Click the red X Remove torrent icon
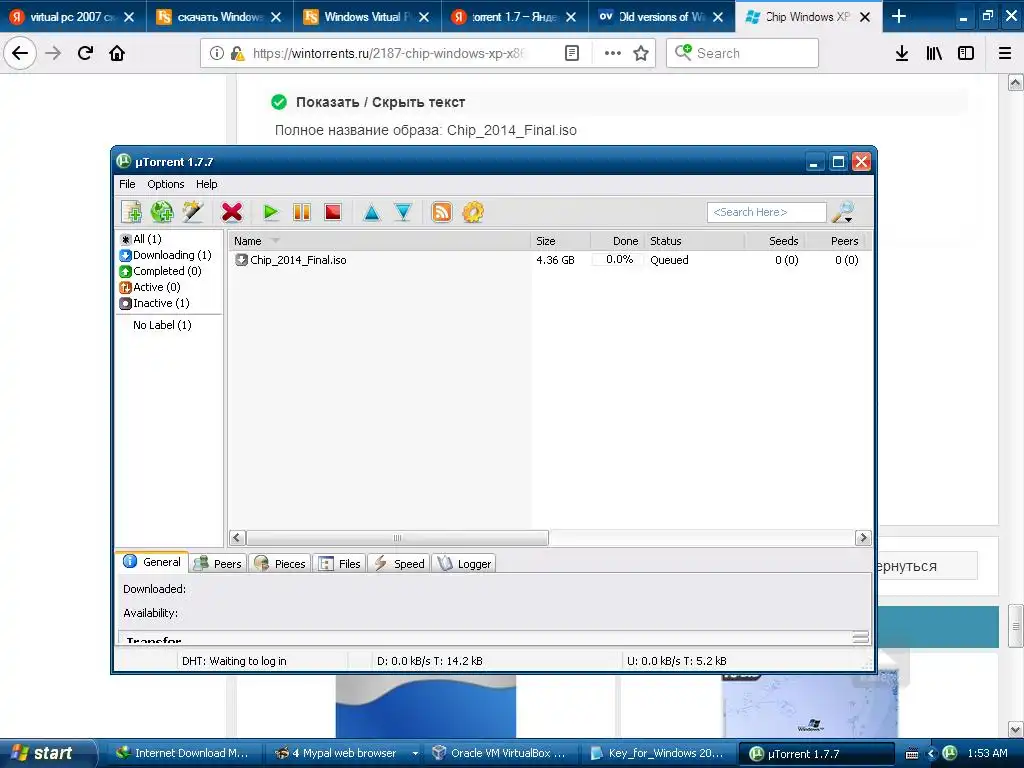The height and width of the screenshot is (768, 1024). coord(232,212)
